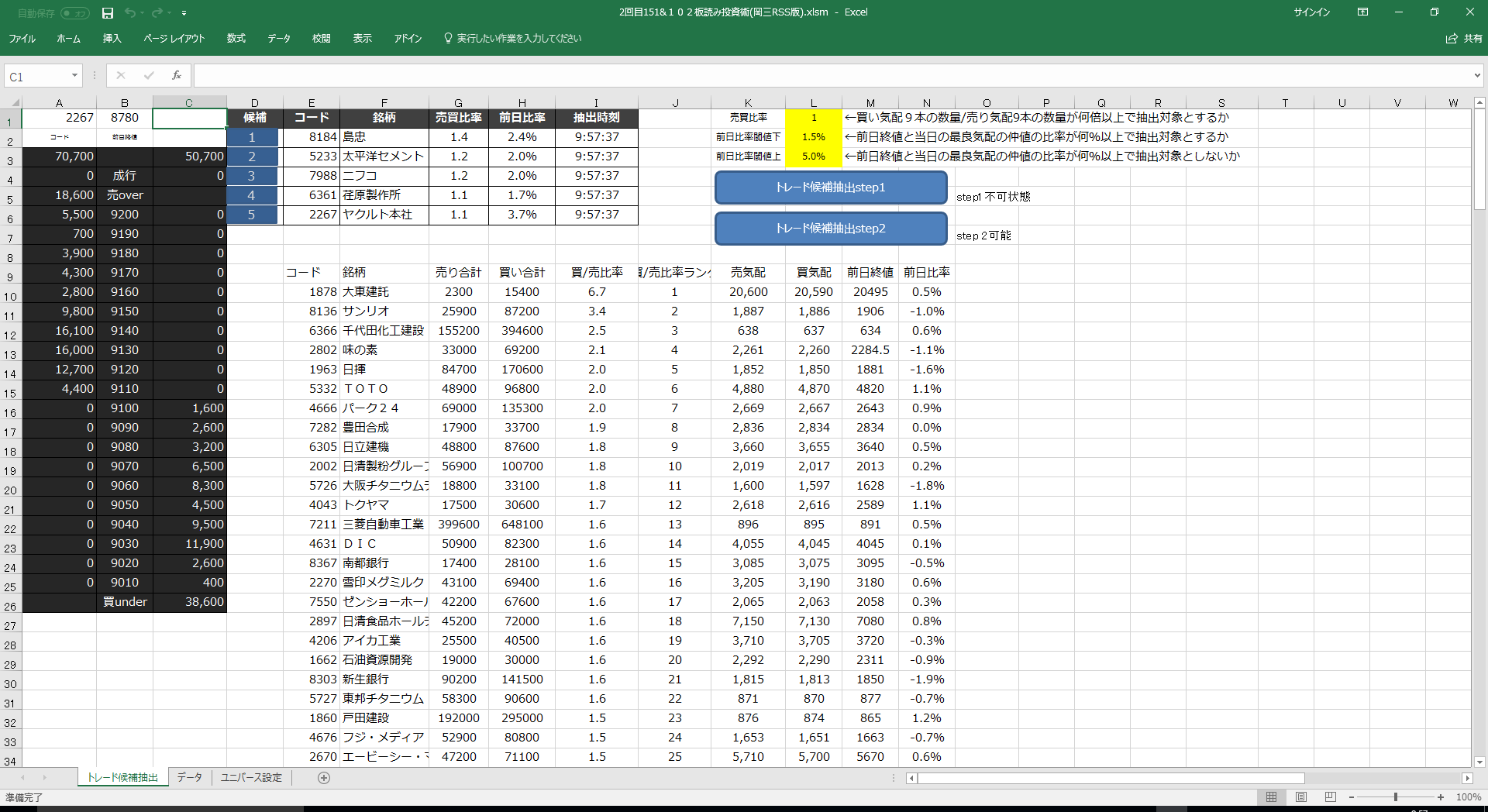Add a new sheet with plus icon
The height and width of the screenshot is (812, 1488).
pyautogui.click(x=324, y=778)
